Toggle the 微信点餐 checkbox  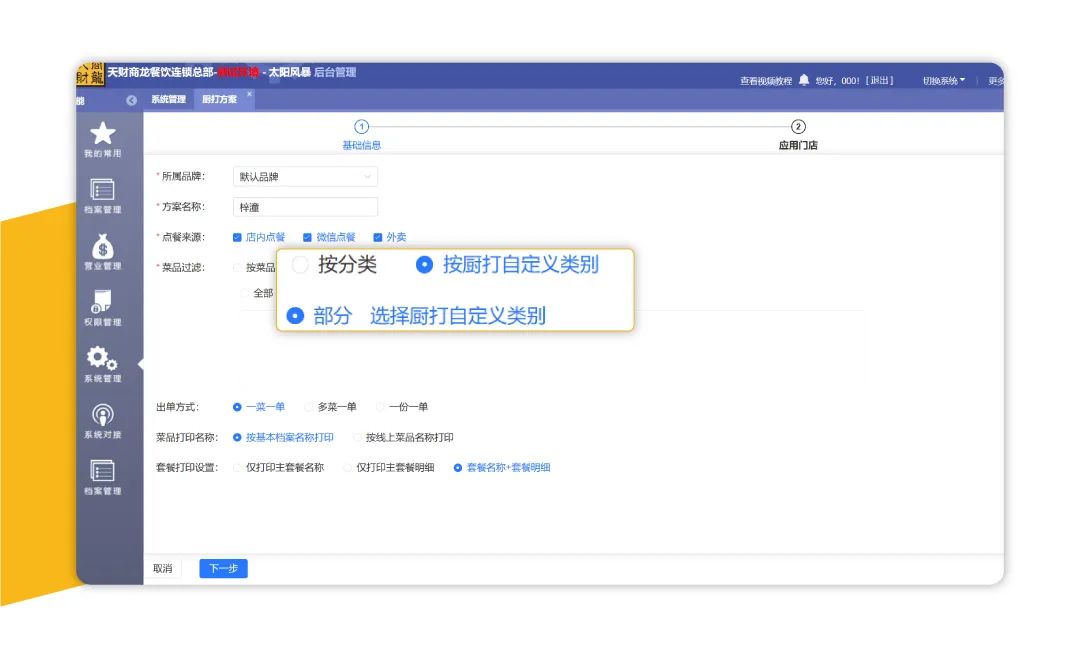307,237
